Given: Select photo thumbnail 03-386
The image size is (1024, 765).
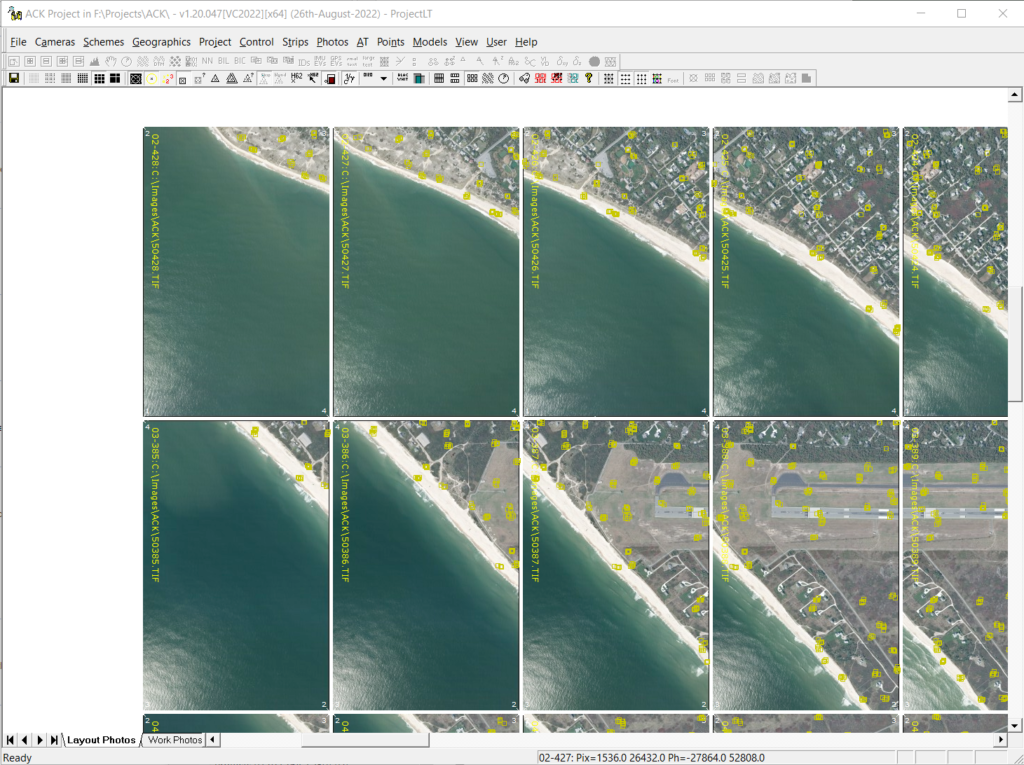Looking at the screenshot, I should pos(426,565).
